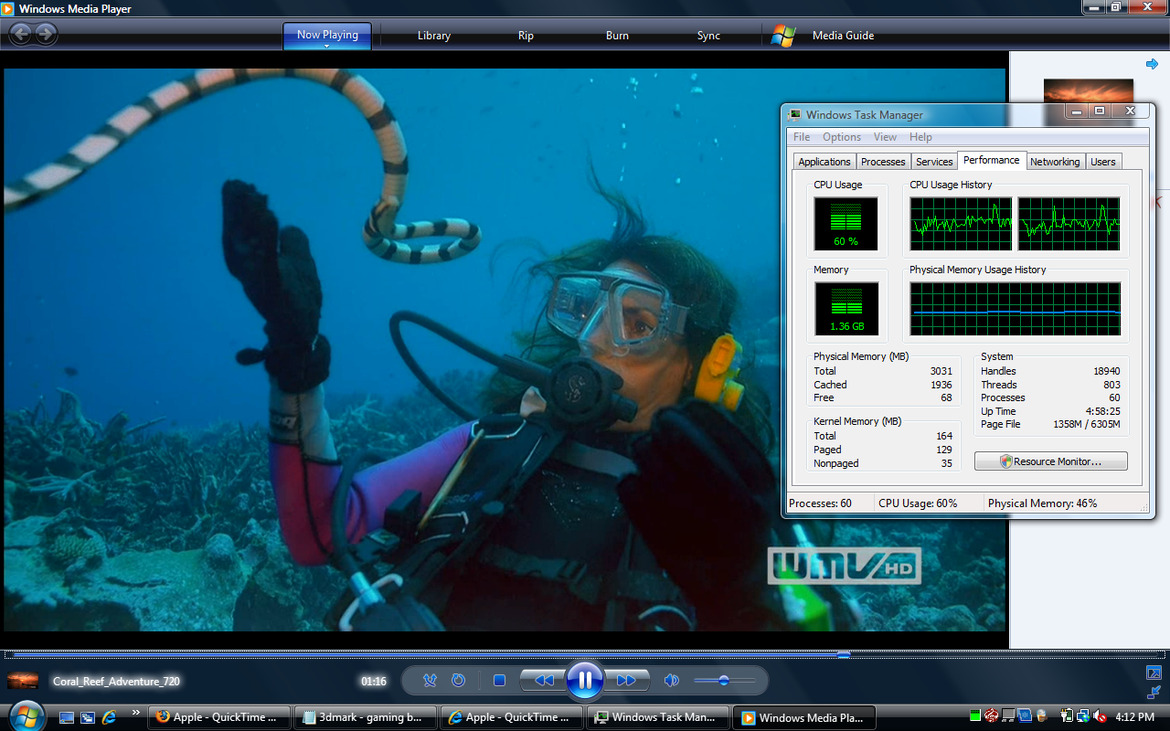The width and height of the screenshot is (1170, 731).
Task: Switch to the Processes tab in Task Manager
Action: (883, 162)
